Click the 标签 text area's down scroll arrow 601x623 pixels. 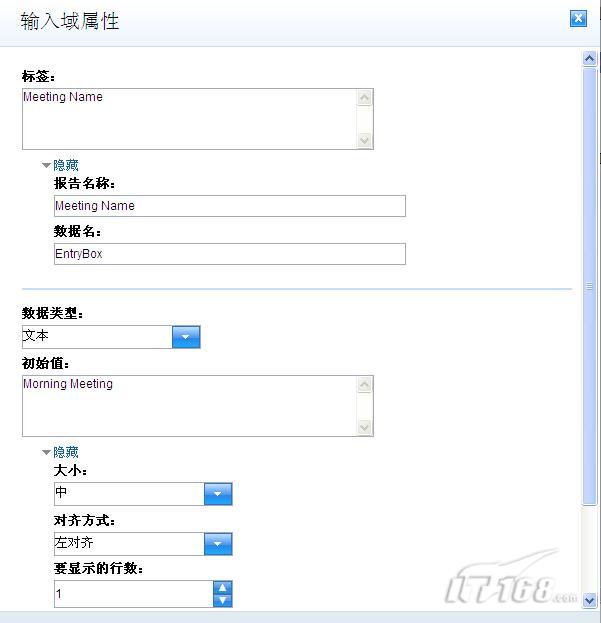click(x=365, y=140)
